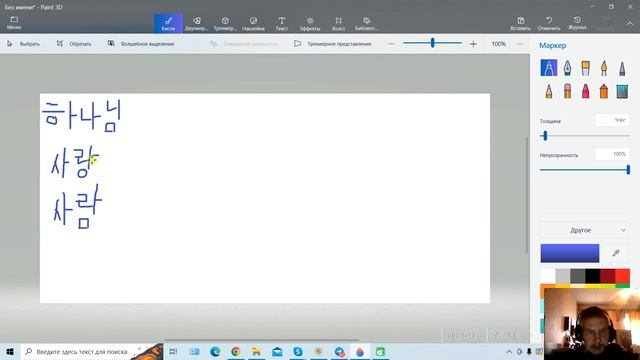Click the Windows Start button
The height and width of the screenshot is (360, 640).
(10, 351)
